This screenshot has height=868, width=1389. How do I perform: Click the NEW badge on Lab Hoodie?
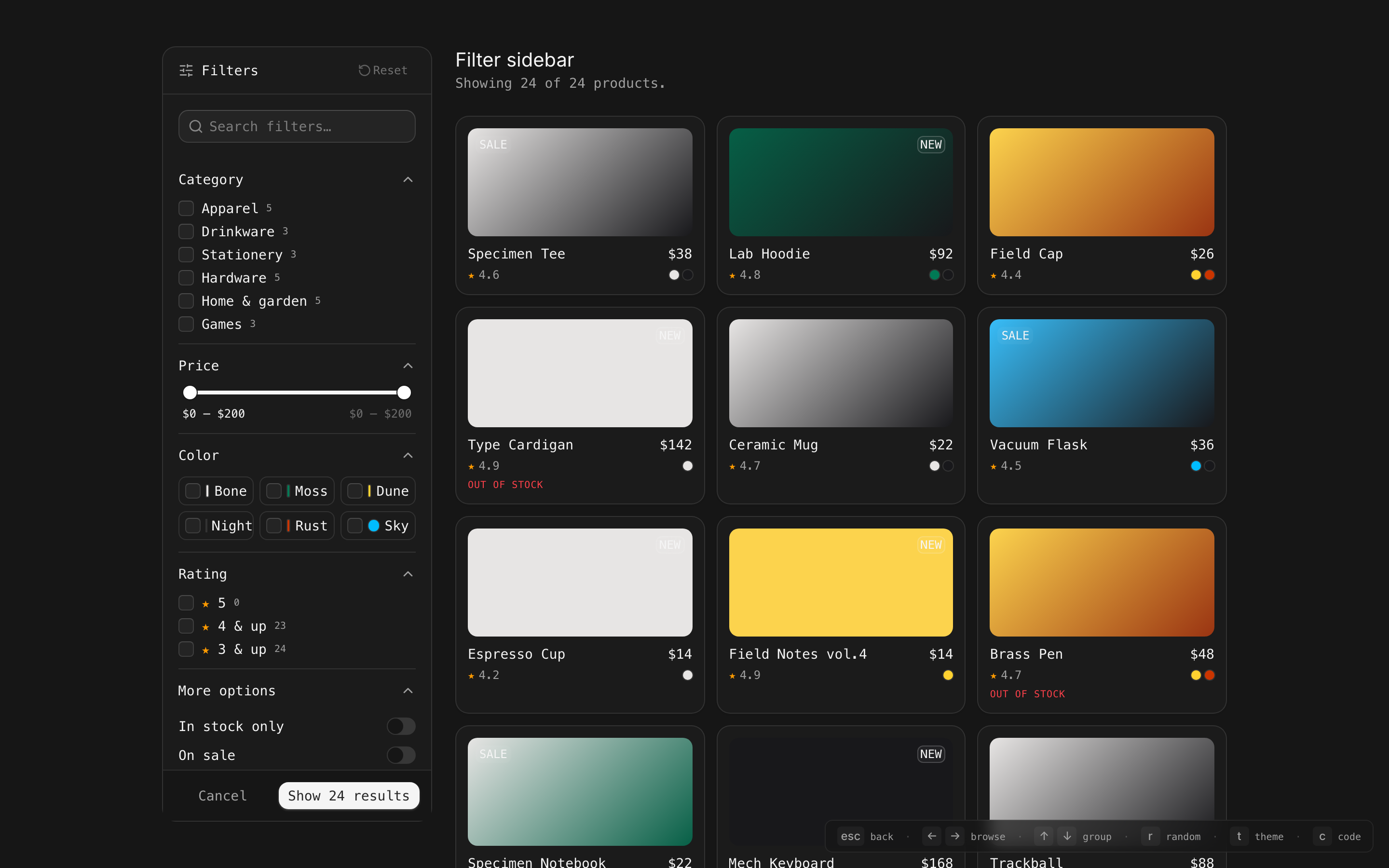[930, 145]
